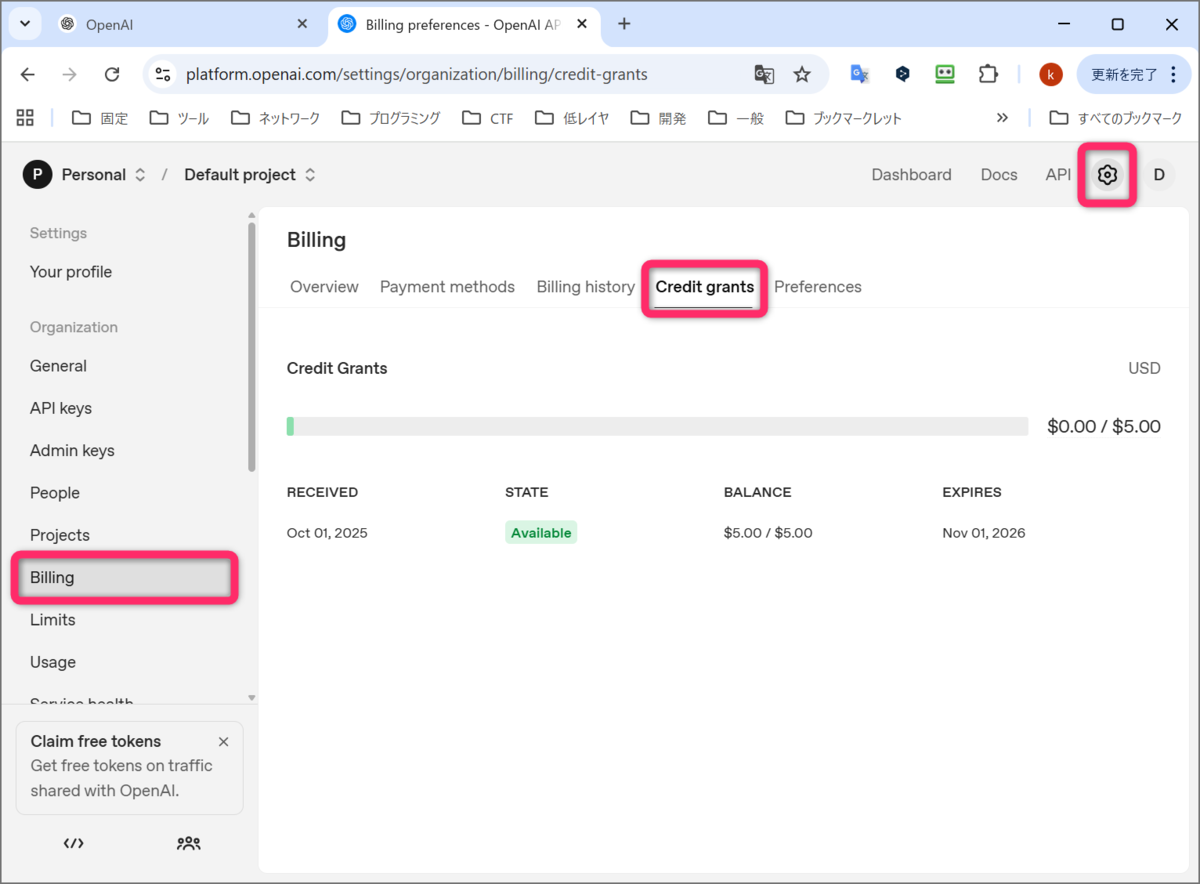1200x884 pixels.
Task: Open the code brackets icon at sidebar bottom
Action: 73,843
